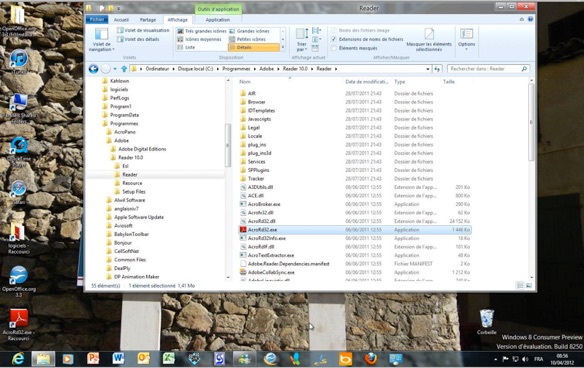Viewport: 584px width, 368px height.
Task: Select AcroRd32.exe - Raccourci desktop icon
Action: [x=19, y=325]
